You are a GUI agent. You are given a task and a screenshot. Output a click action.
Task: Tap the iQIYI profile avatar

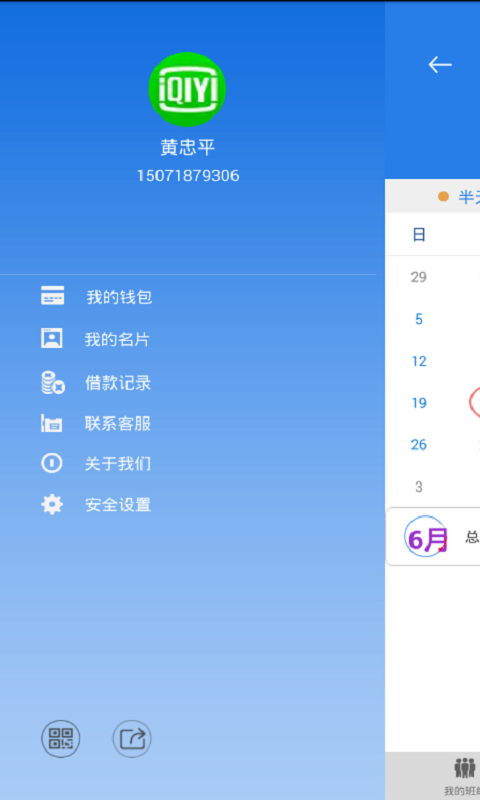pos(187,89)
